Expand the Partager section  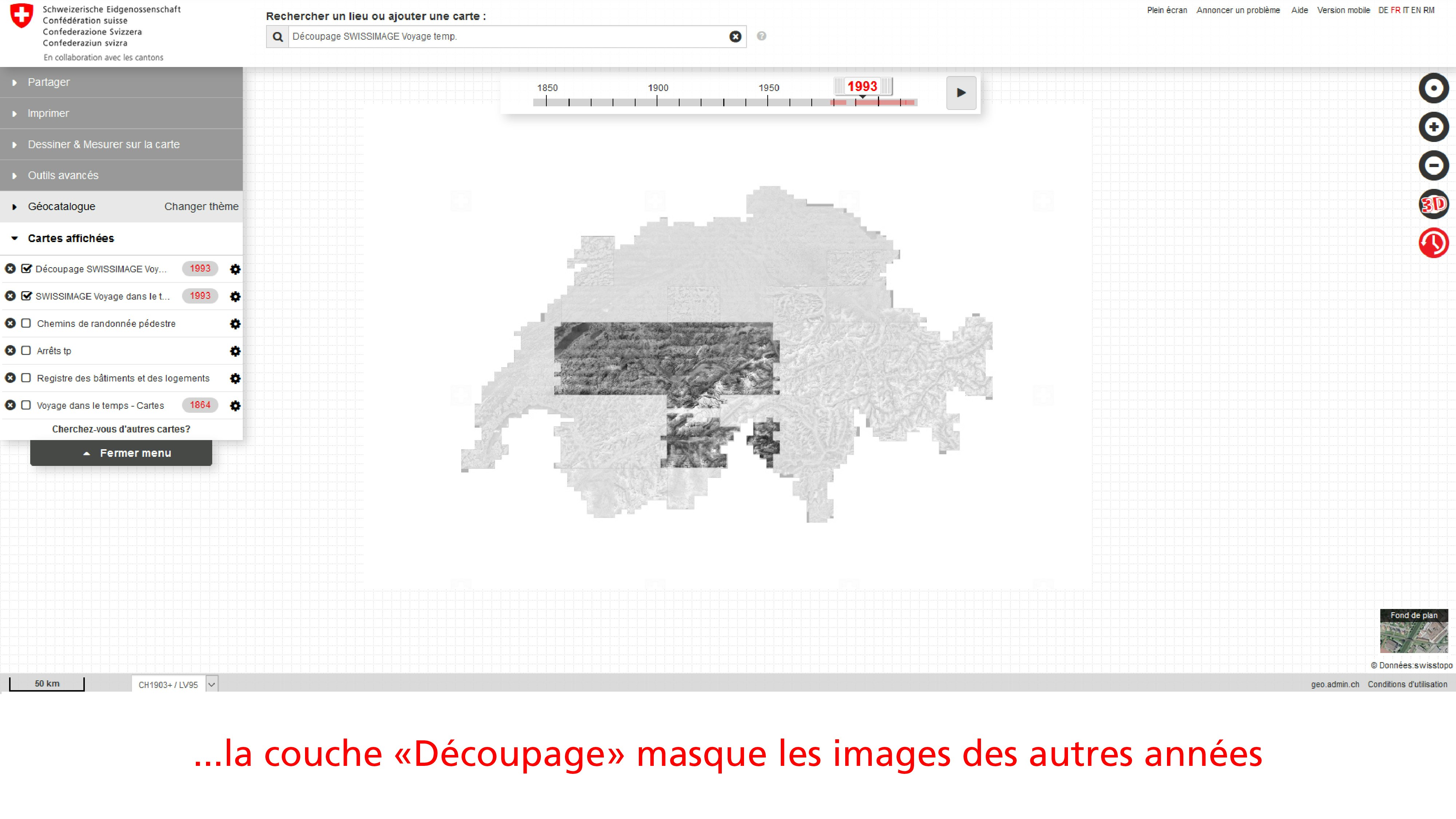(49, 83)
